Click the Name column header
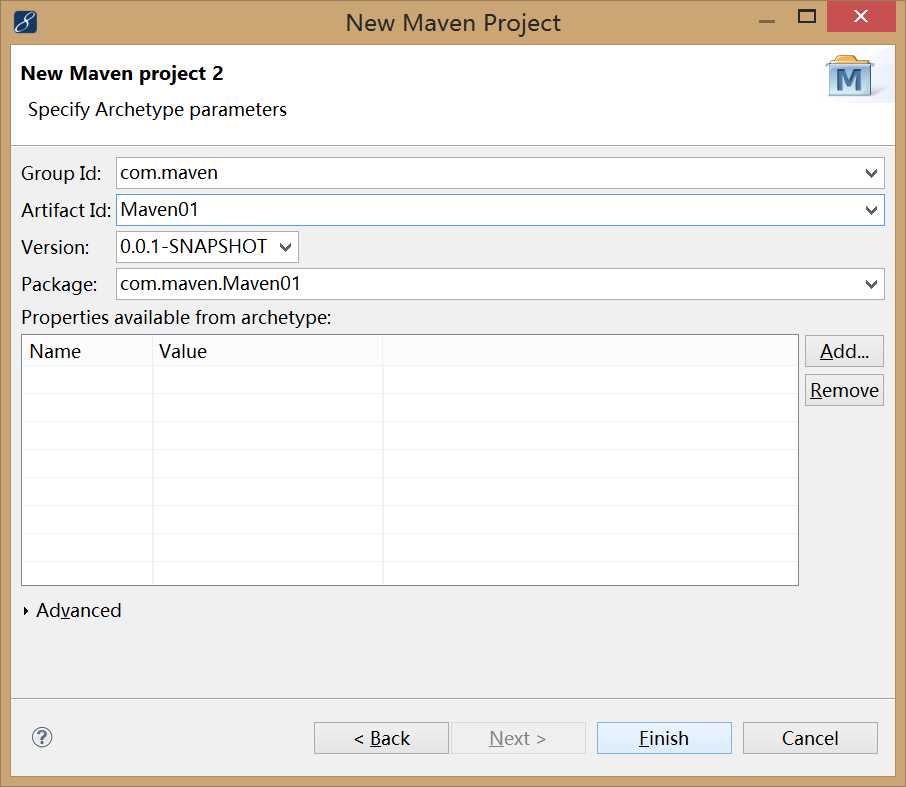This screenshot has width=906, height=787. click(x=87, y=351)
